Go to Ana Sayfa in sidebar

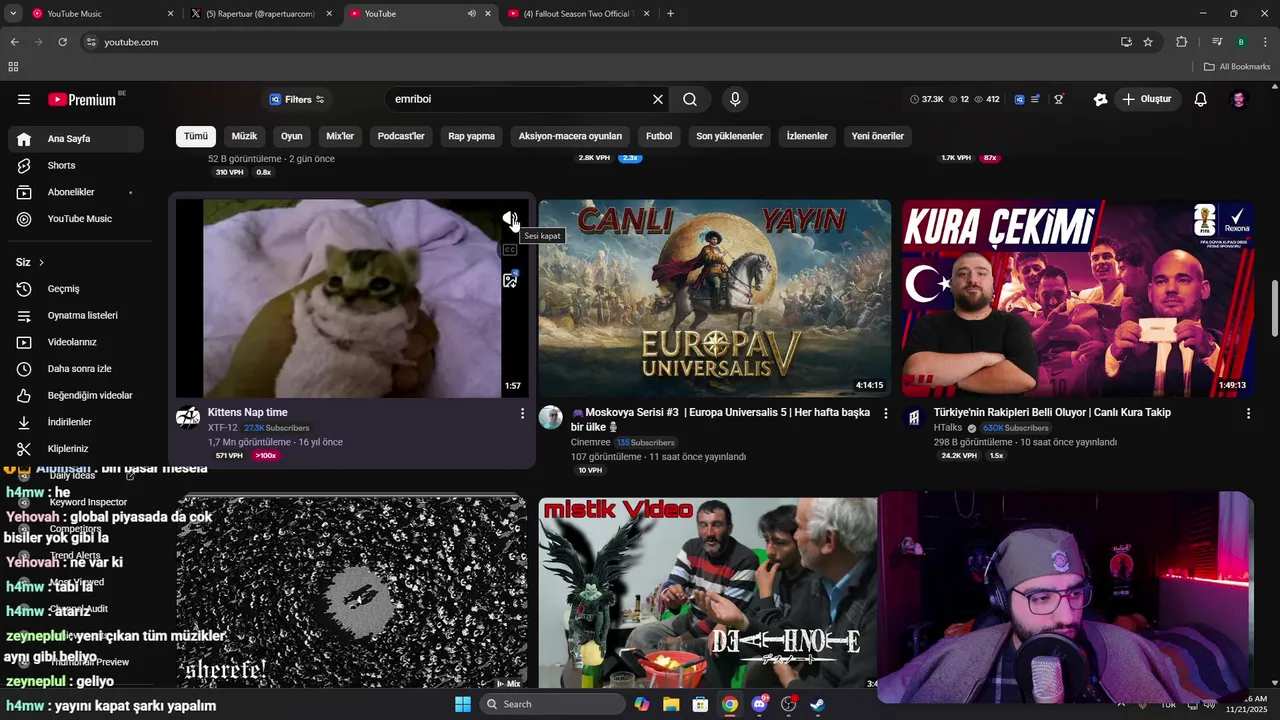click(x=76, y=139)
